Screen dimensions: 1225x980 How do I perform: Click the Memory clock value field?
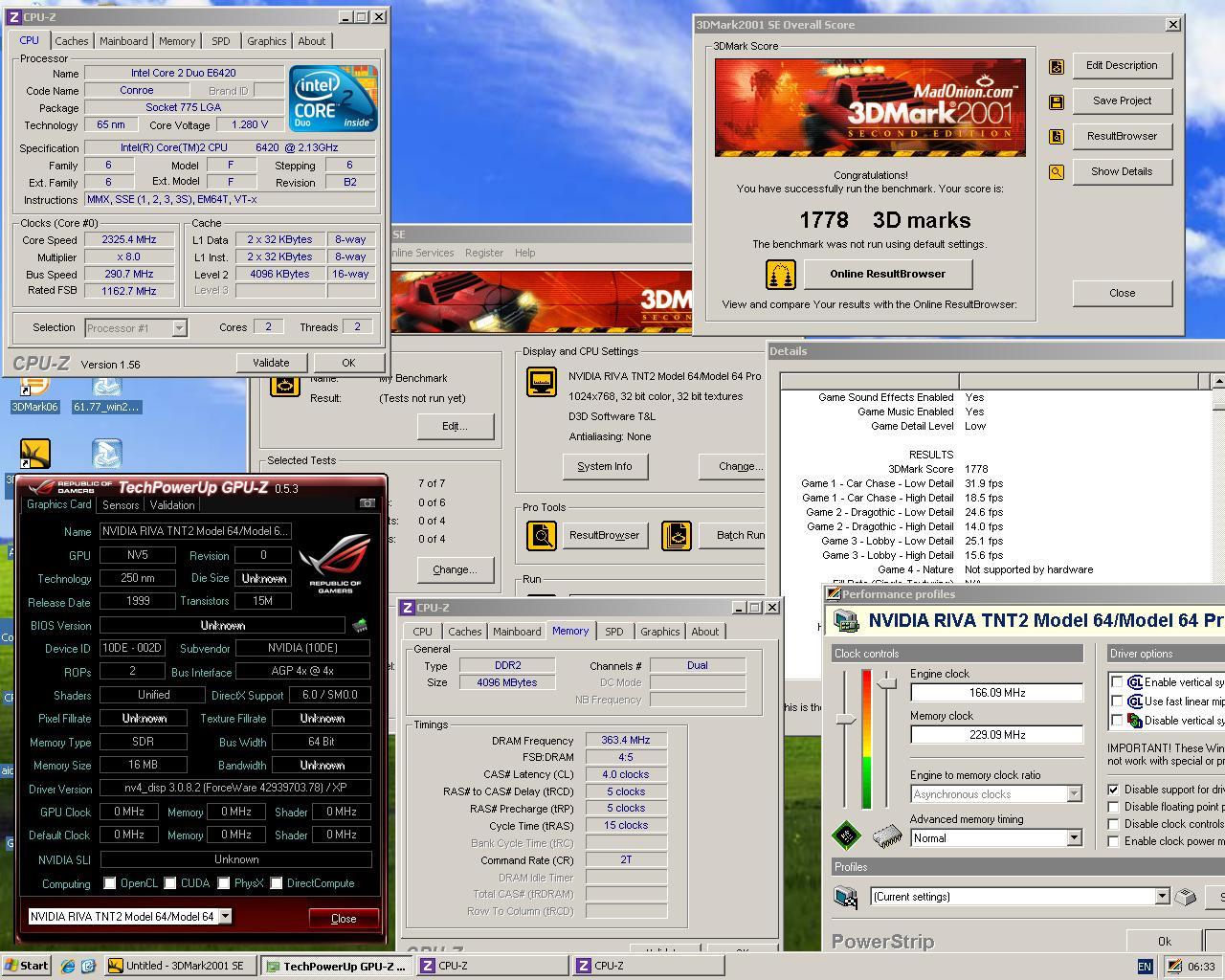coord(996,735)
